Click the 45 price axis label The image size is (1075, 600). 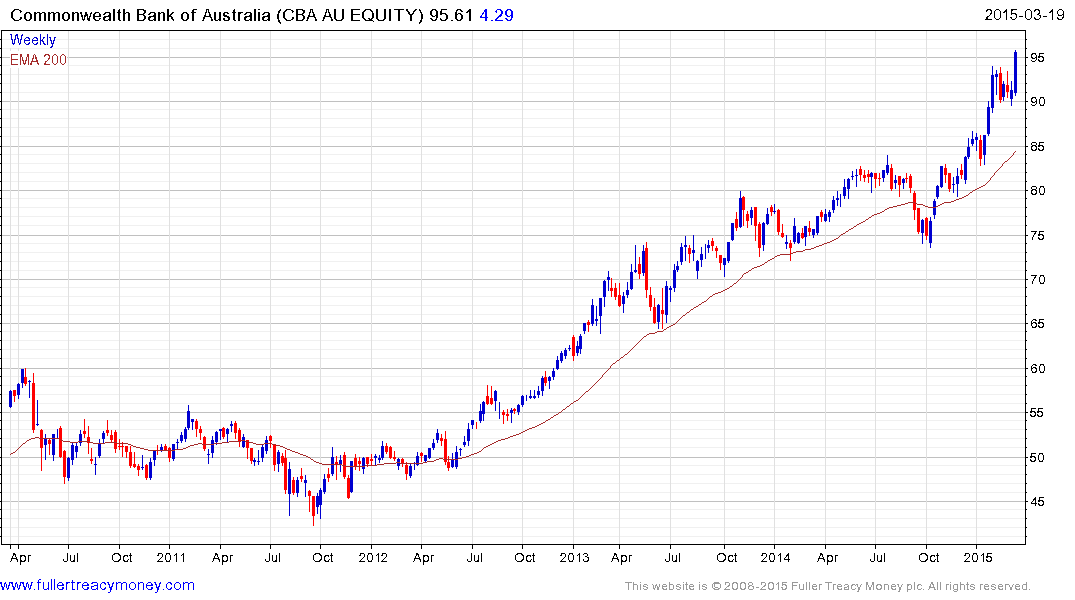click(x=1038, y=502)
